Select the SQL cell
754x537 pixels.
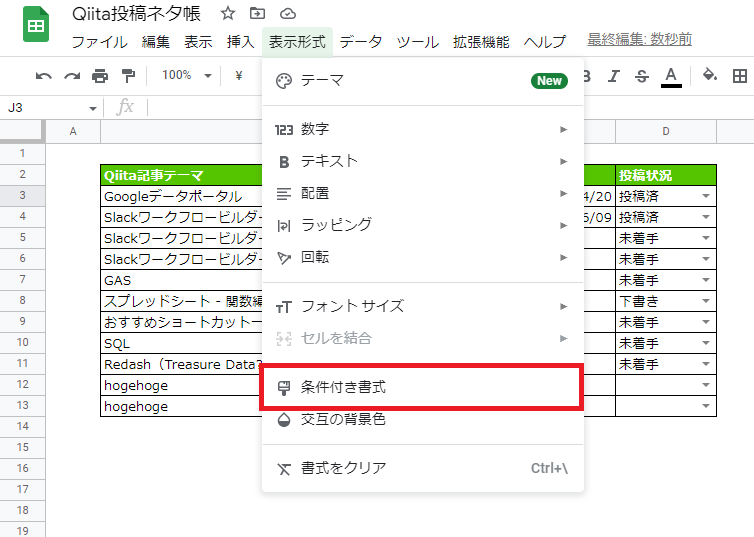tap(182, 343)
